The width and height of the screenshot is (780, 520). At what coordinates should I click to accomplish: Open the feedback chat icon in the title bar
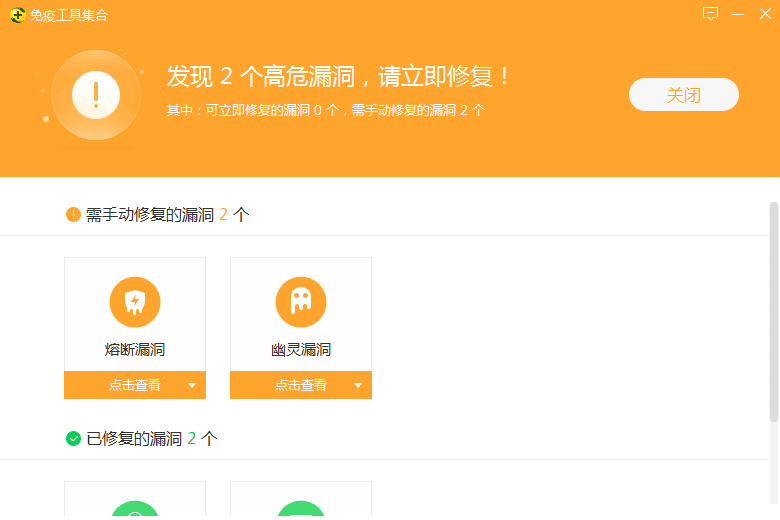pyautogui.click(x=710, y=13)
